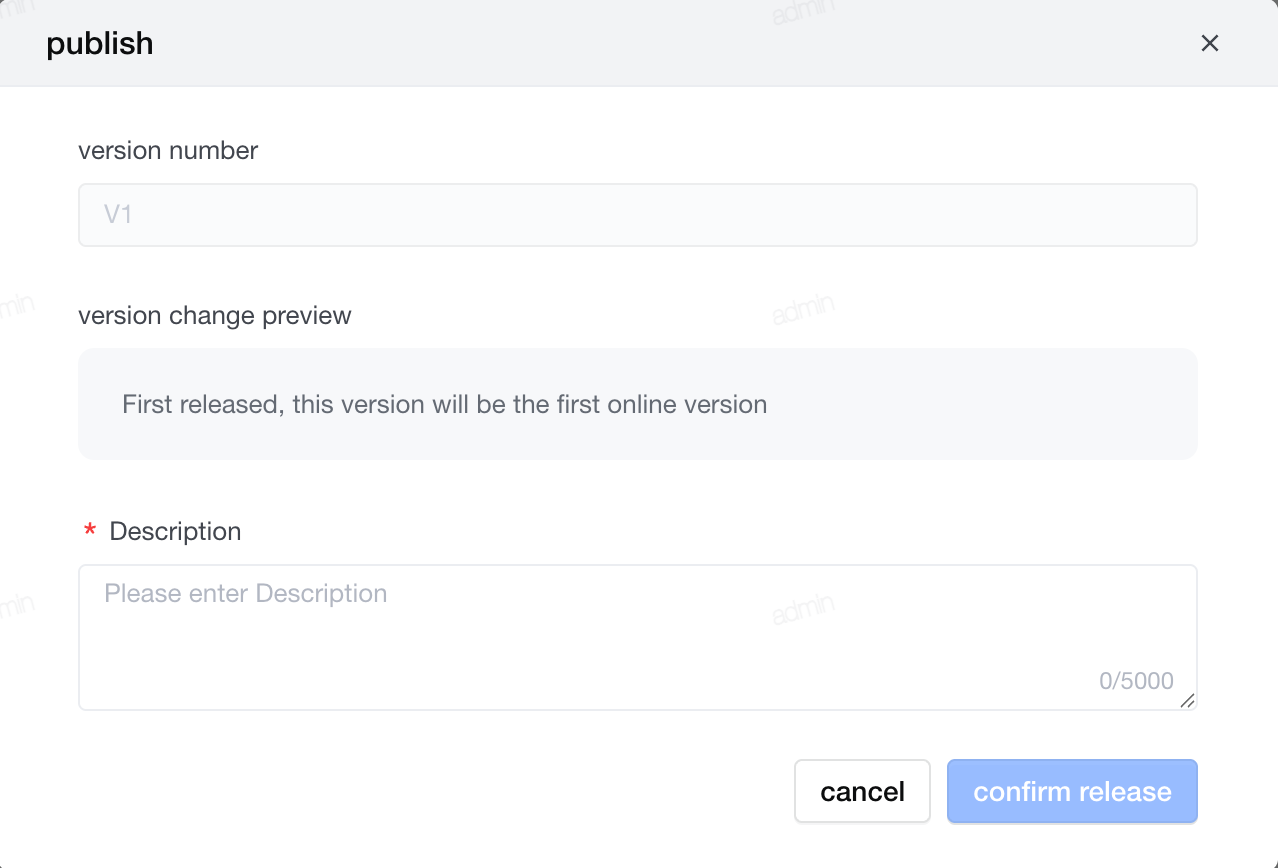This screenshot has height=868, width=1278.
Task: Click the confirm release button
Action: pos(1072,791)
